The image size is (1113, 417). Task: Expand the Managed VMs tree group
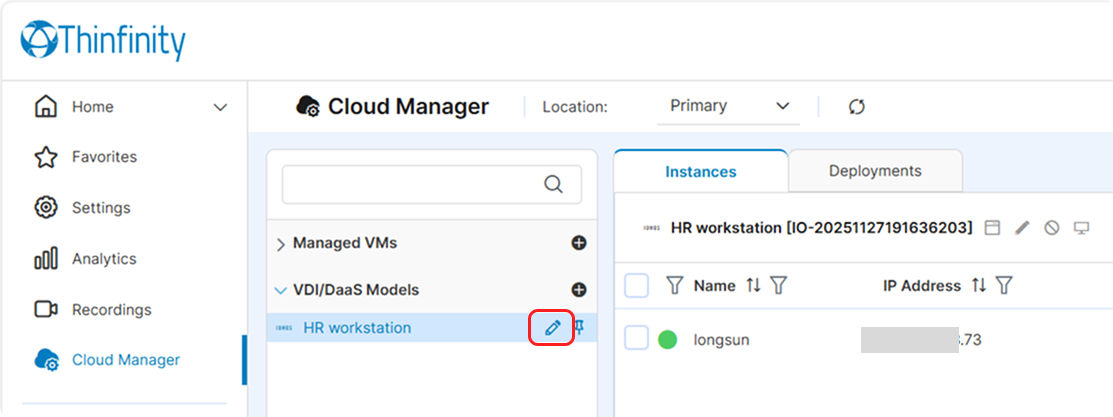pyautogui.click(x=281, y=244)
